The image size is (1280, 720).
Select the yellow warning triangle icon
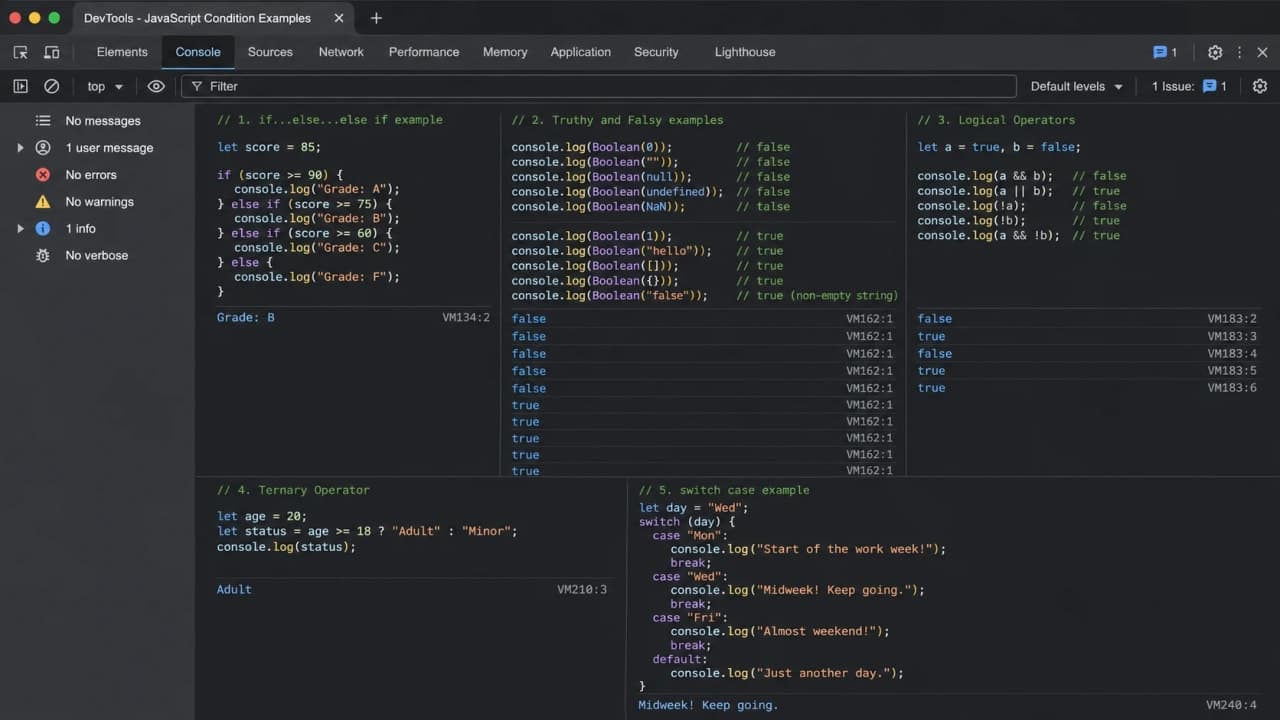[43, 201]
